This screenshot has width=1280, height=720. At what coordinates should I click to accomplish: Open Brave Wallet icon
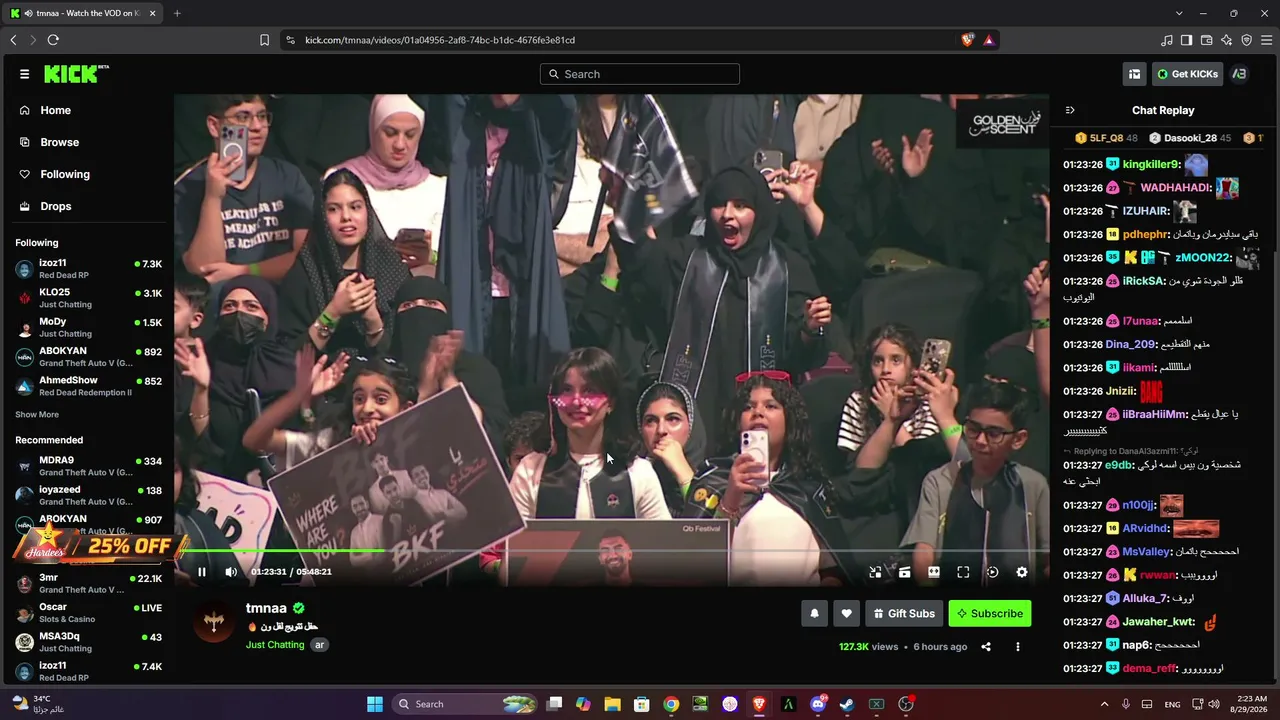pos(1207,40)
